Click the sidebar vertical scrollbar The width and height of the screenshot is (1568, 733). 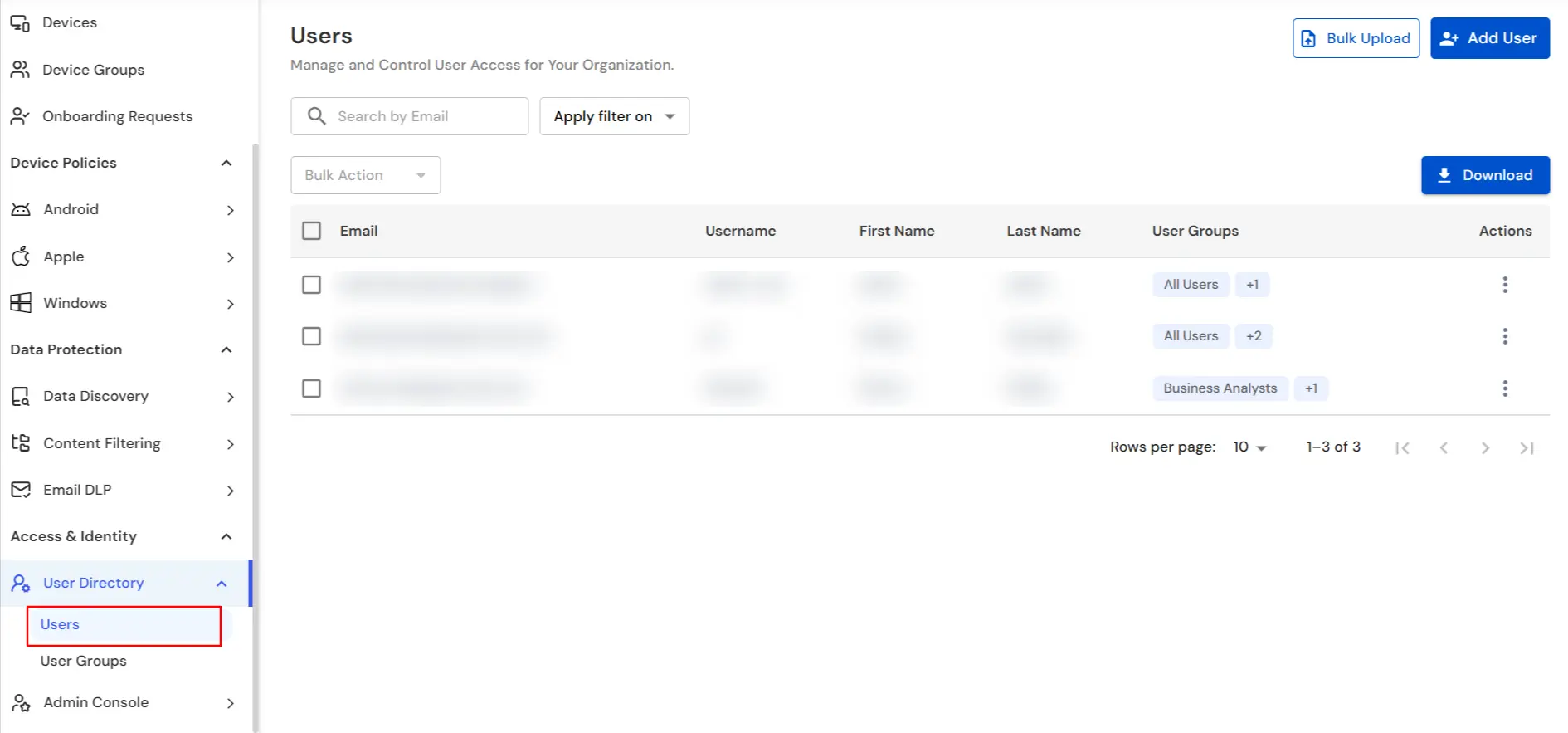pos(255,438)
